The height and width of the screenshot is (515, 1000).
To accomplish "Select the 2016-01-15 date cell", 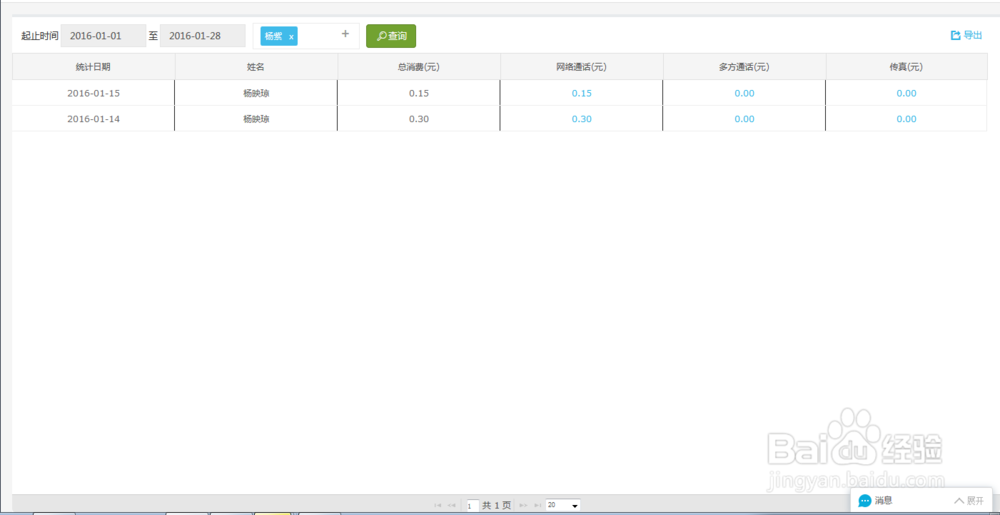I will pyautogui.click(x=93, y=93).
